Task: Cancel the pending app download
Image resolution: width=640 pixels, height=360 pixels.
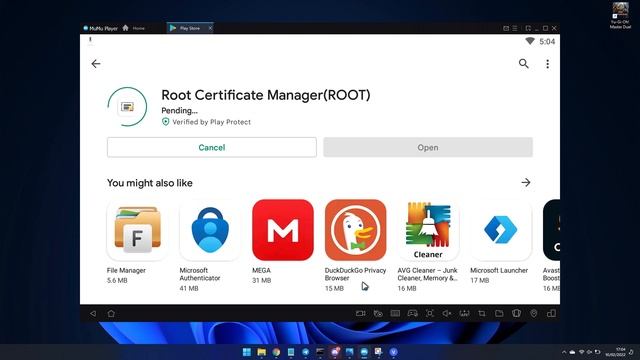Action: [211, 147]
